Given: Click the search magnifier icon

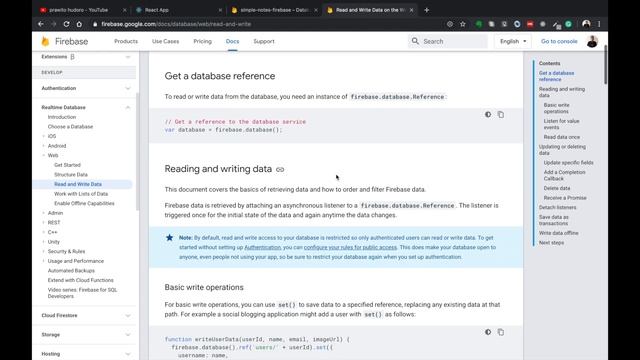Looking at the screenshot, I should tap(415, 41).
